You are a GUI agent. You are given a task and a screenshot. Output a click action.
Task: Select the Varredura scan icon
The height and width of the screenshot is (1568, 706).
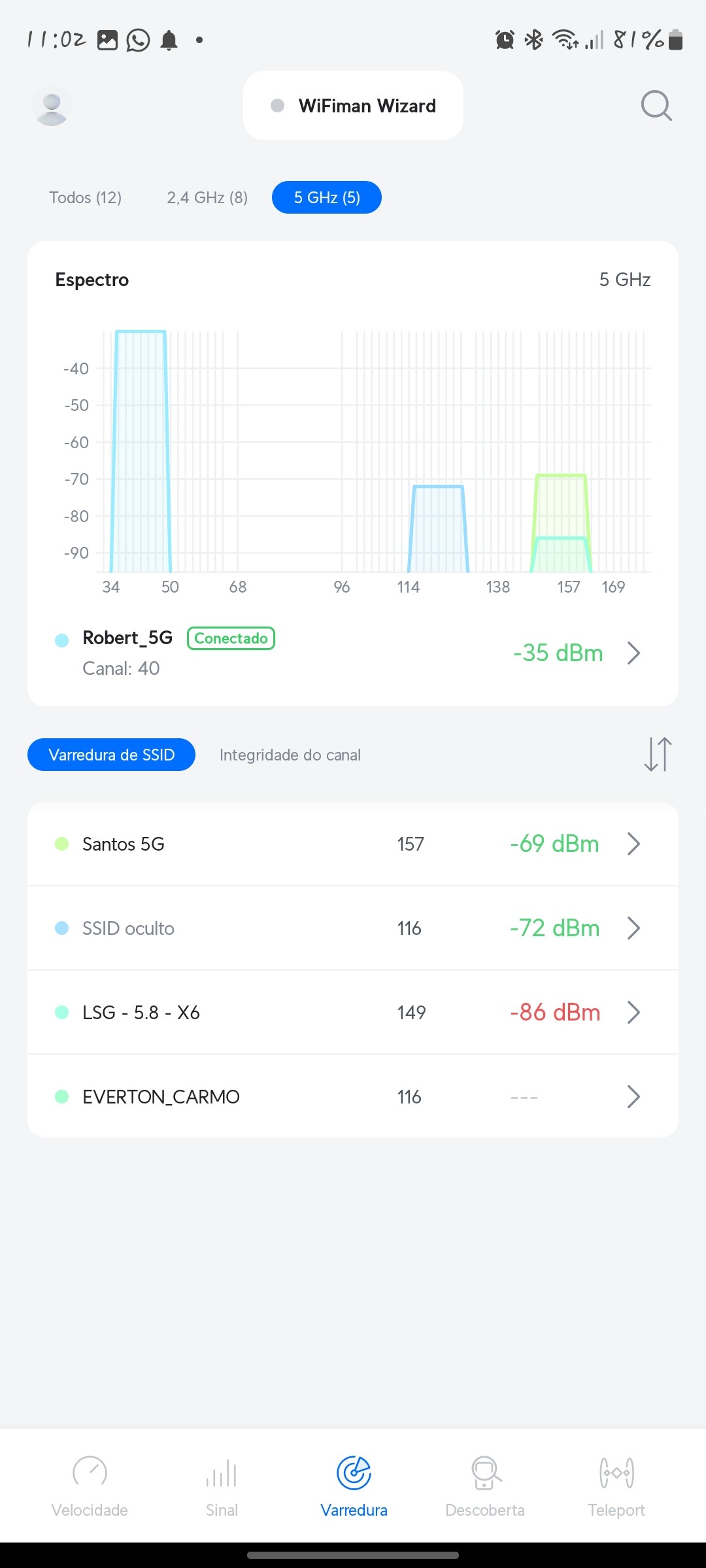pyautogui.click(x=354, y=1473)
